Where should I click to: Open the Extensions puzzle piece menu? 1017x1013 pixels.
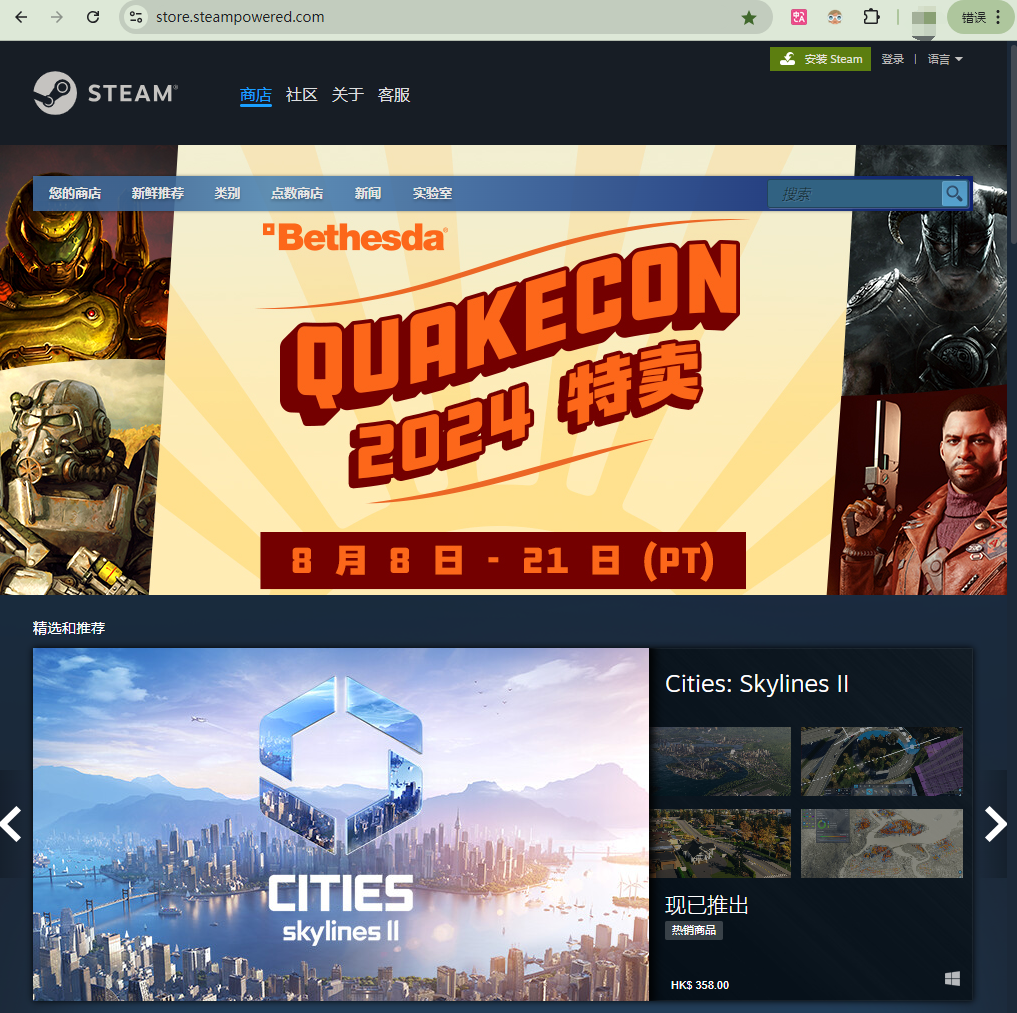coord(871,17)
